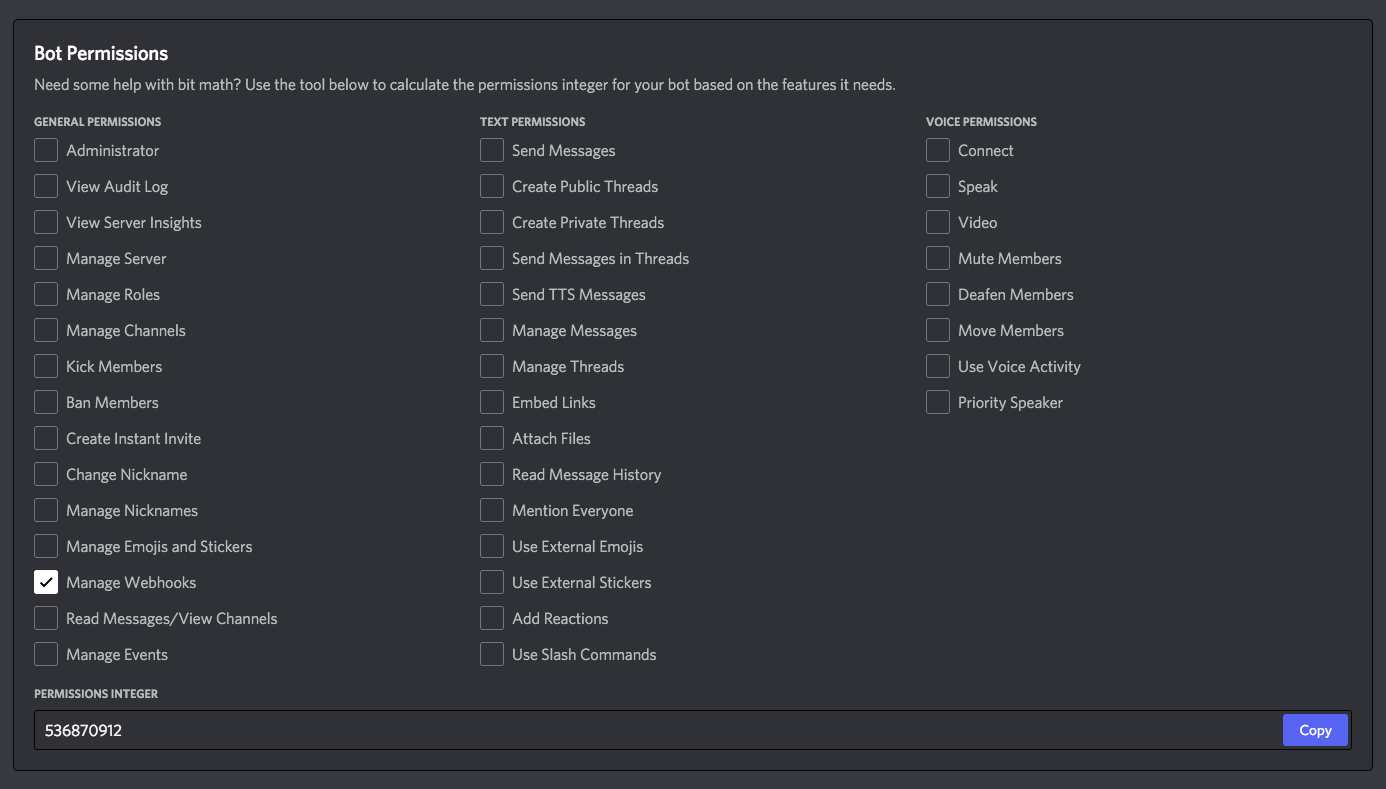
Task: Enable Manage Server permission
Action: coord(45,258)
